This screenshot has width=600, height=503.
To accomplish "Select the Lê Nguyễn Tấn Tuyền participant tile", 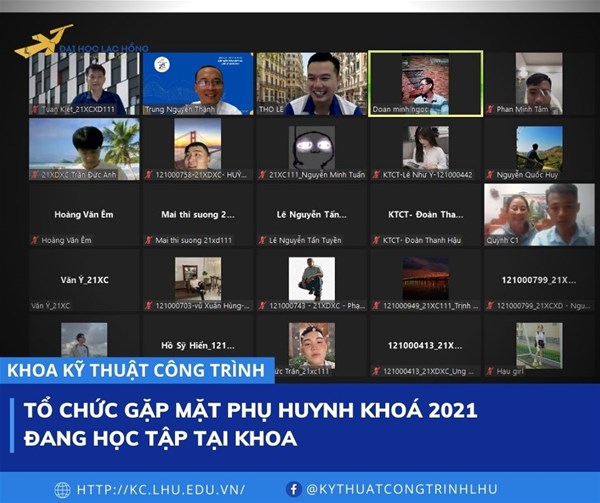I will (x=311, y=215).
